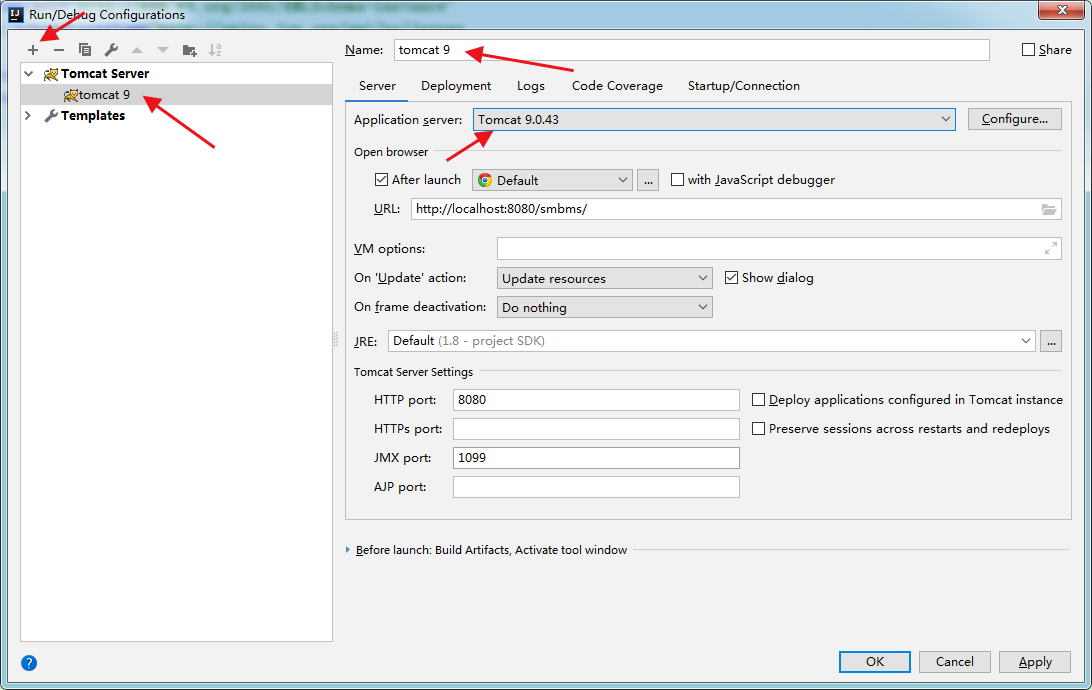1092x690 pixels.
Task: Remove the selected configuration
Action: click(x=59, y=49)
